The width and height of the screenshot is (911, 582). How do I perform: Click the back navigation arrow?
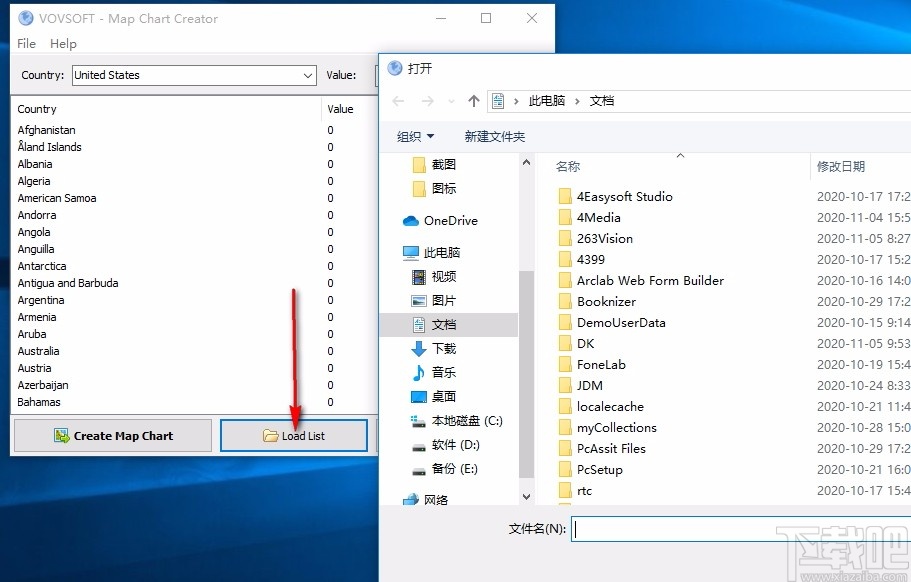396,100
